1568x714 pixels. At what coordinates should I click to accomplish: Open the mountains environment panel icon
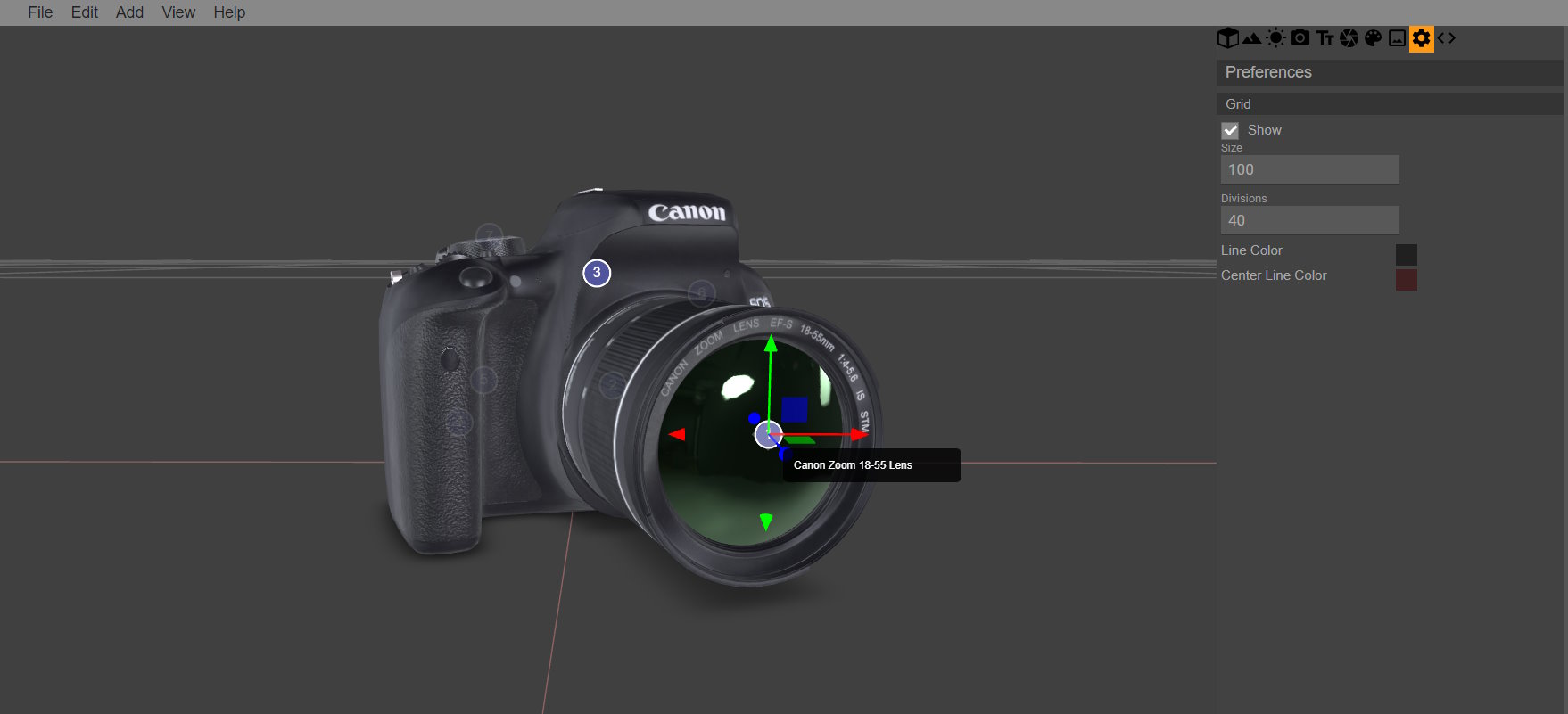click(1251, 37)
